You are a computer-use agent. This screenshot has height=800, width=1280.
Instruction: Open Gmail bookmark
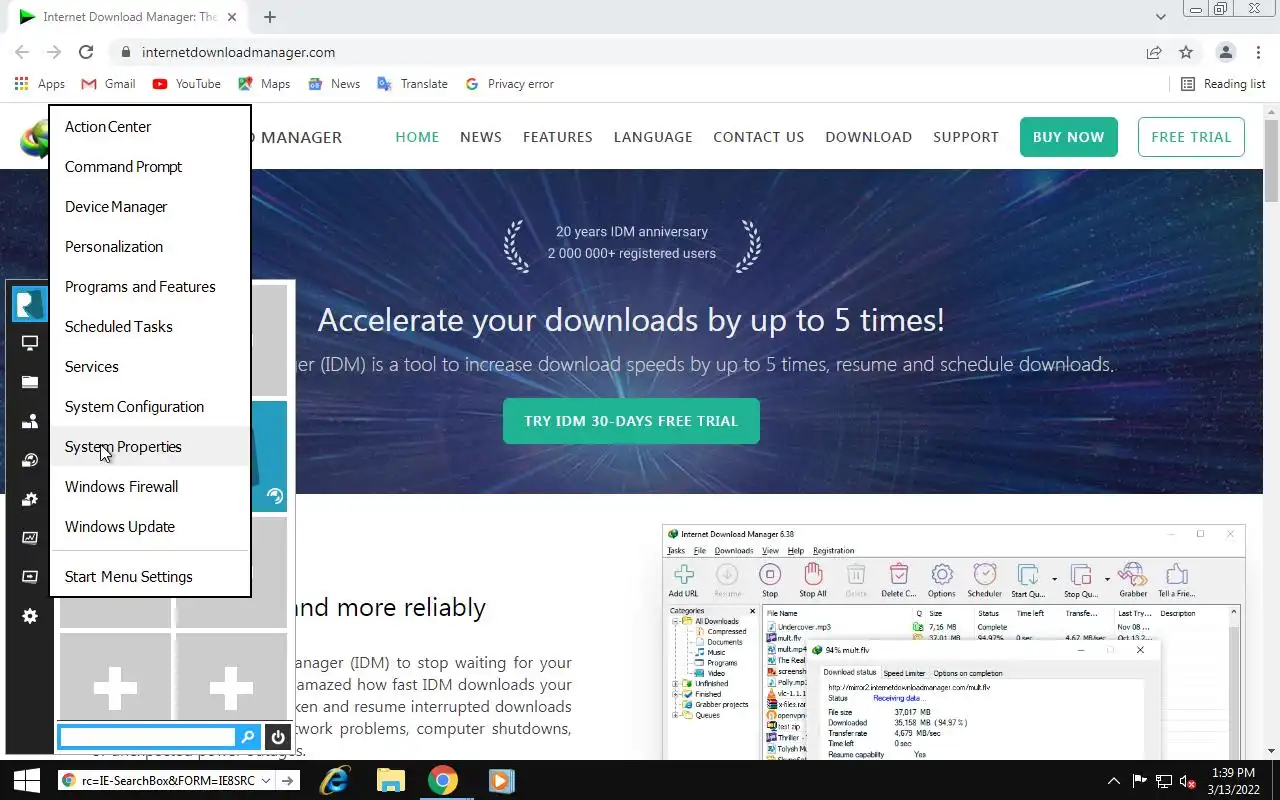108,84
